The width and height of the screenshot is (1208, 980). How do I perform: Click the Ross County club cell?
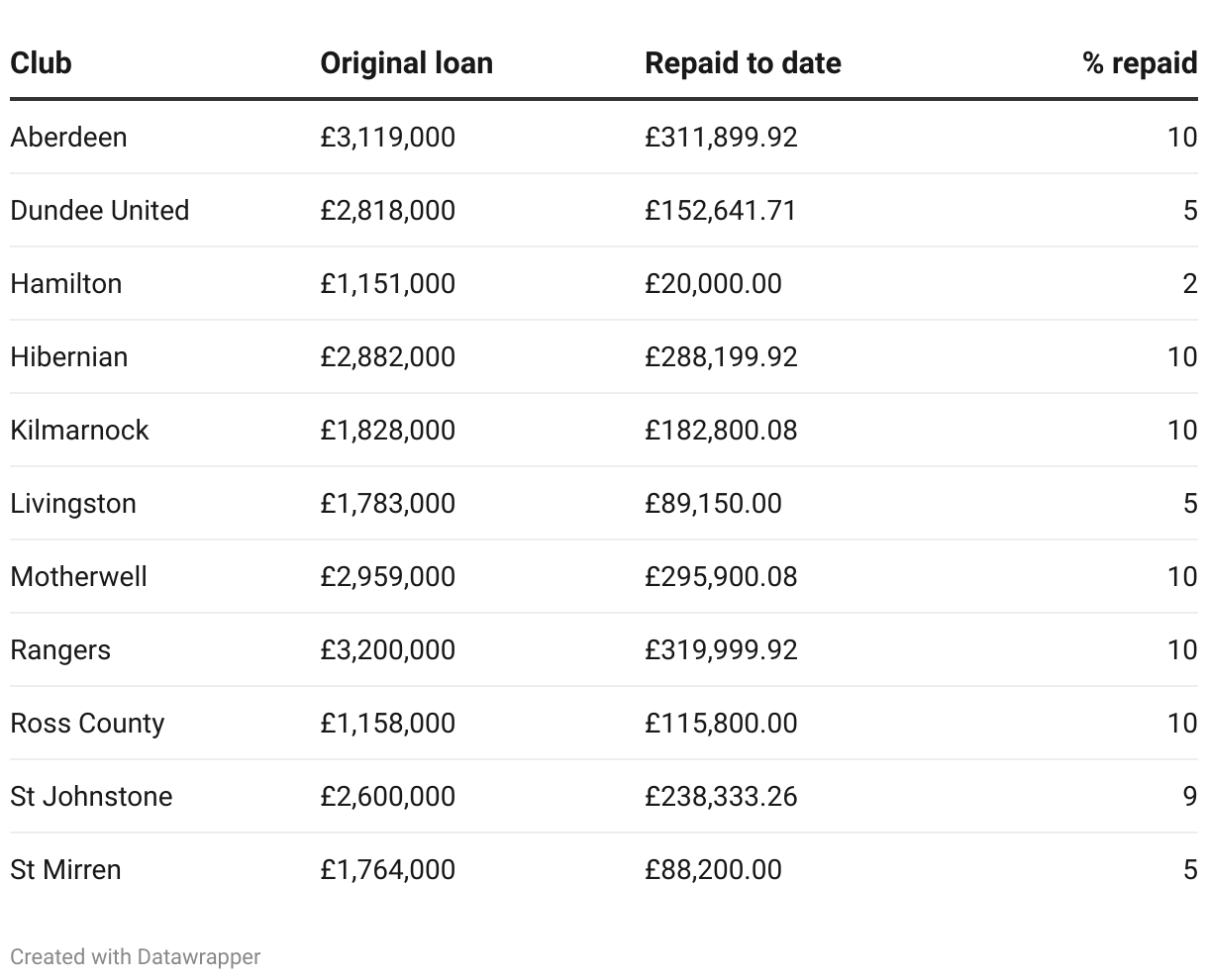[x=87, y=723]
